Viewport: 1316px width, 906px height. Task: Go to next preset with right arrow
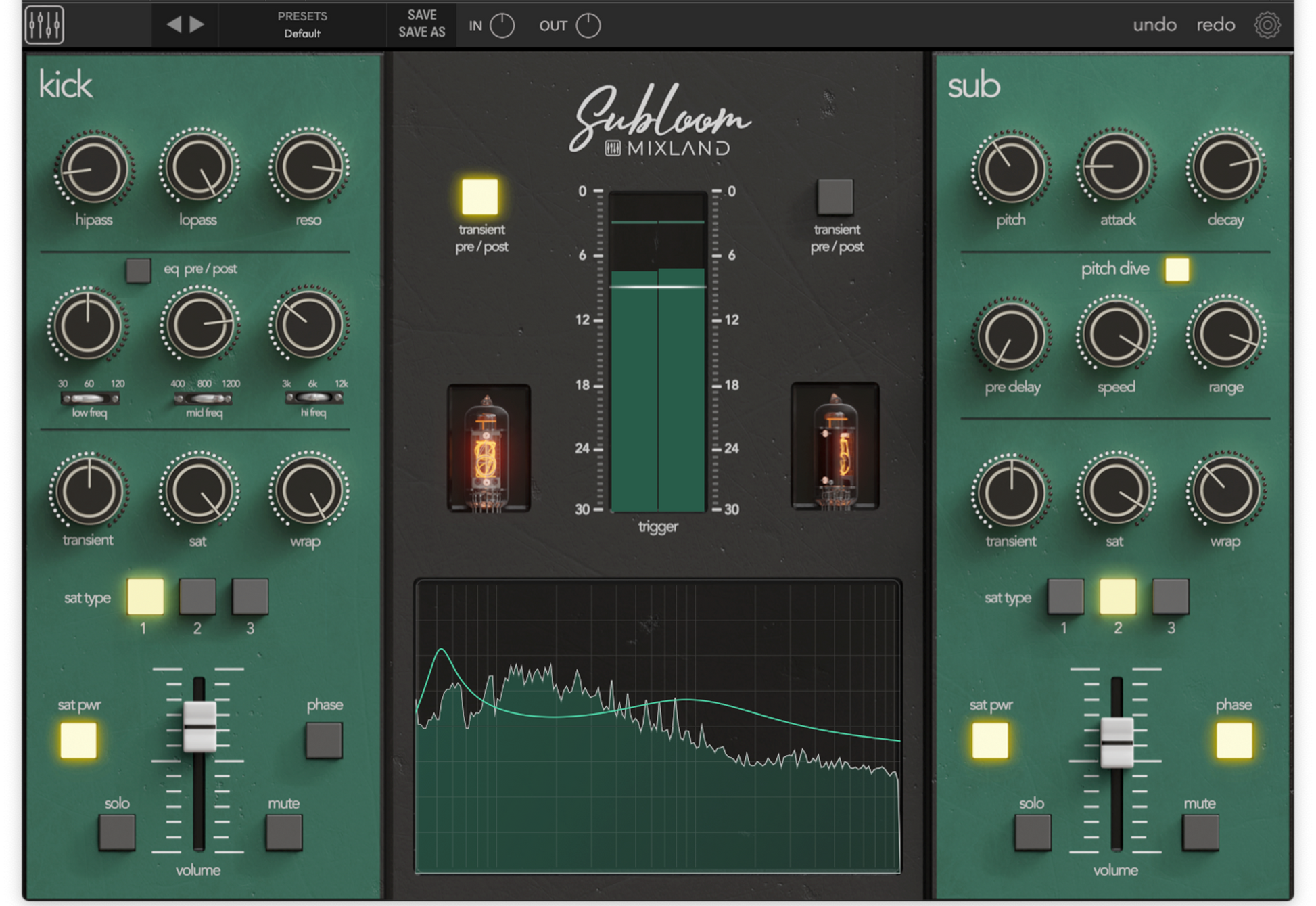197,25
